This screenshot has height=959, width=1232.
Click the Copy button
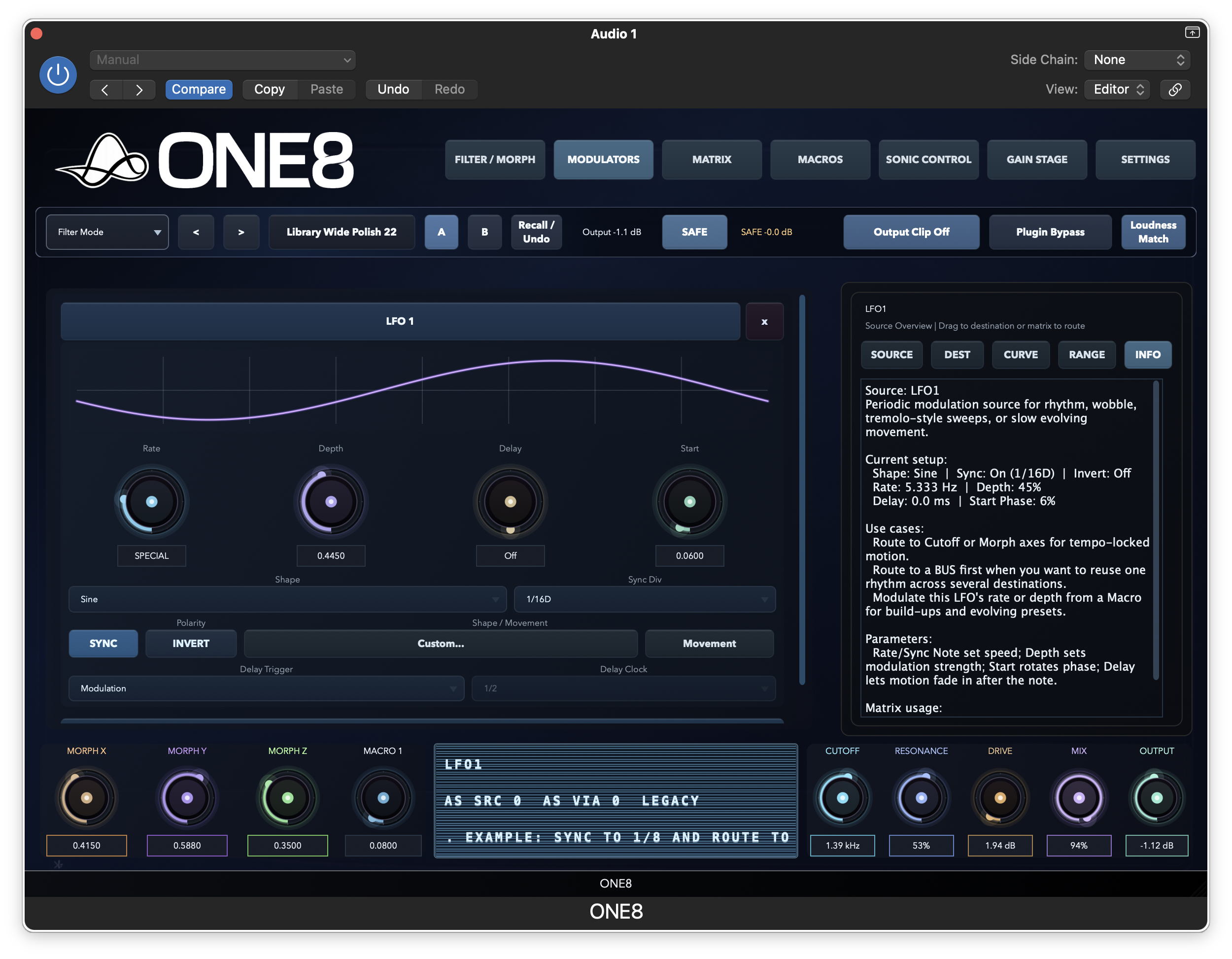pyautogui.click(x=270, y=89)
